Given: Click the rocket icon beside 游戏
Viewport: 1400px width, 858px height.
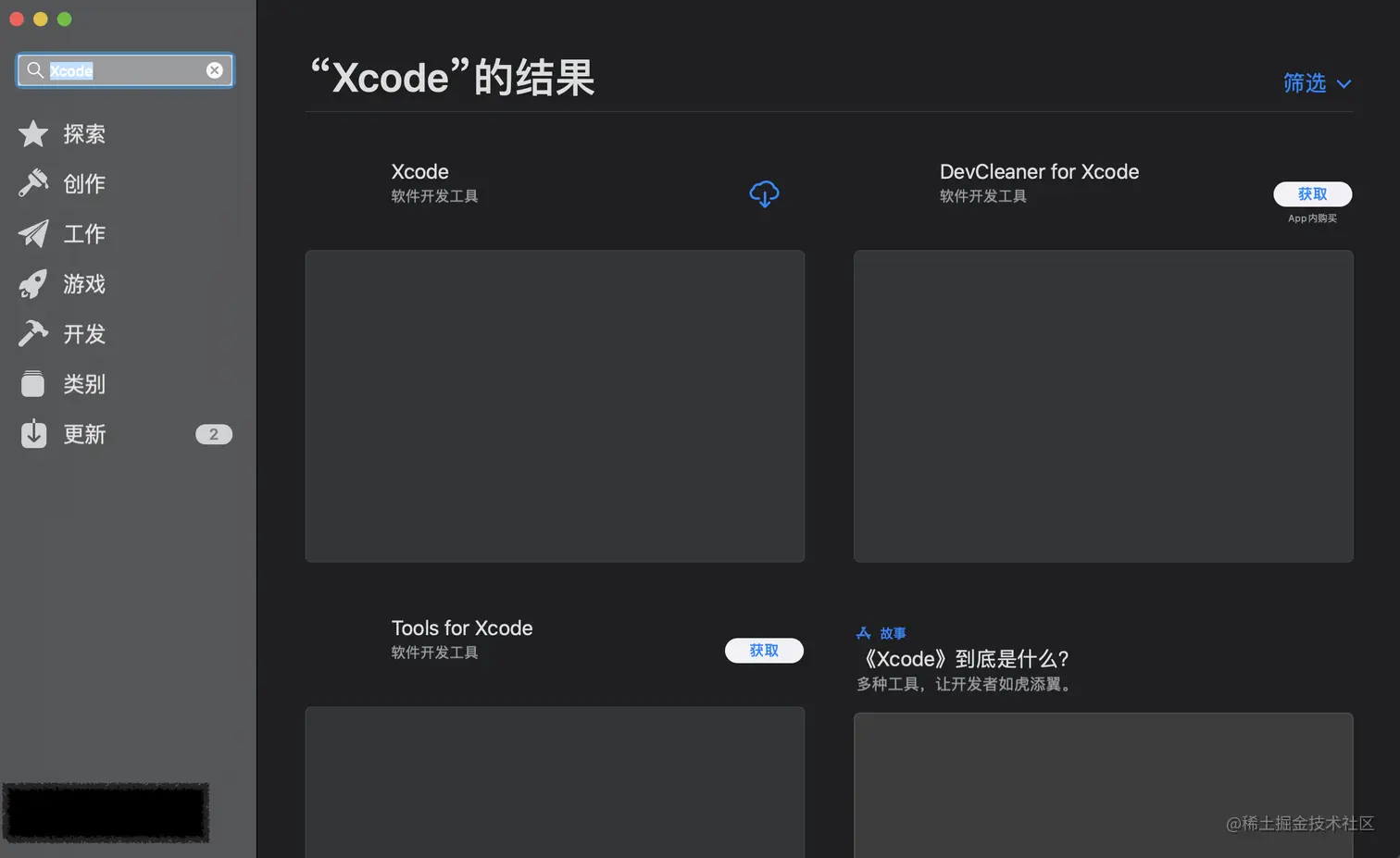Looking at the screenshot, I should coord(33,284).
